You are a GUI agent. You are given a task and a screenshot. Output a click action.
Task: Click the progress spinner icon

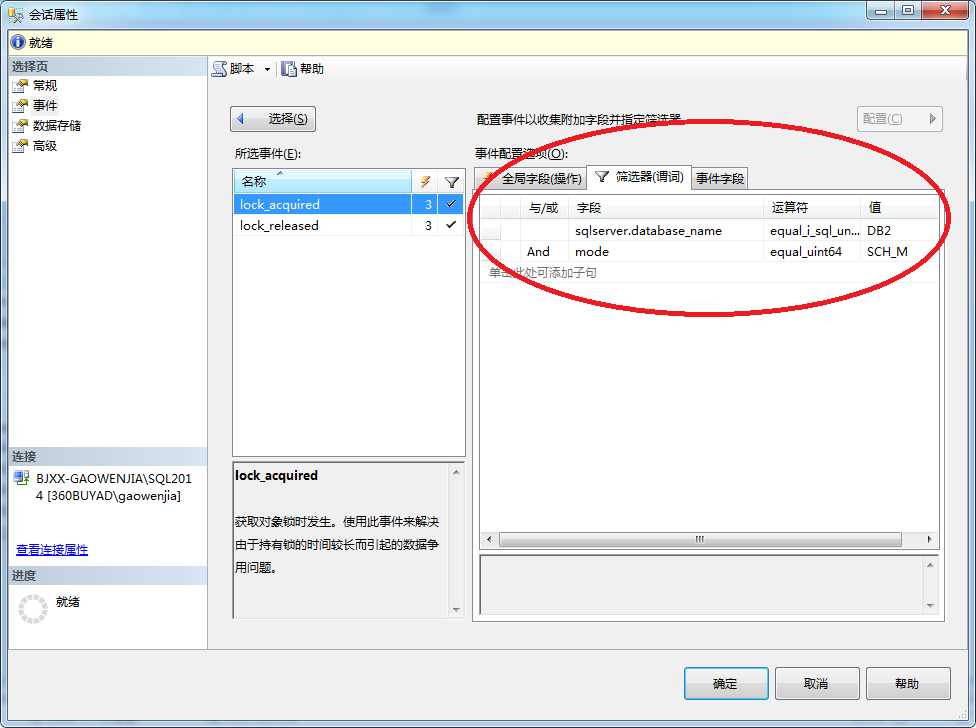33,609
